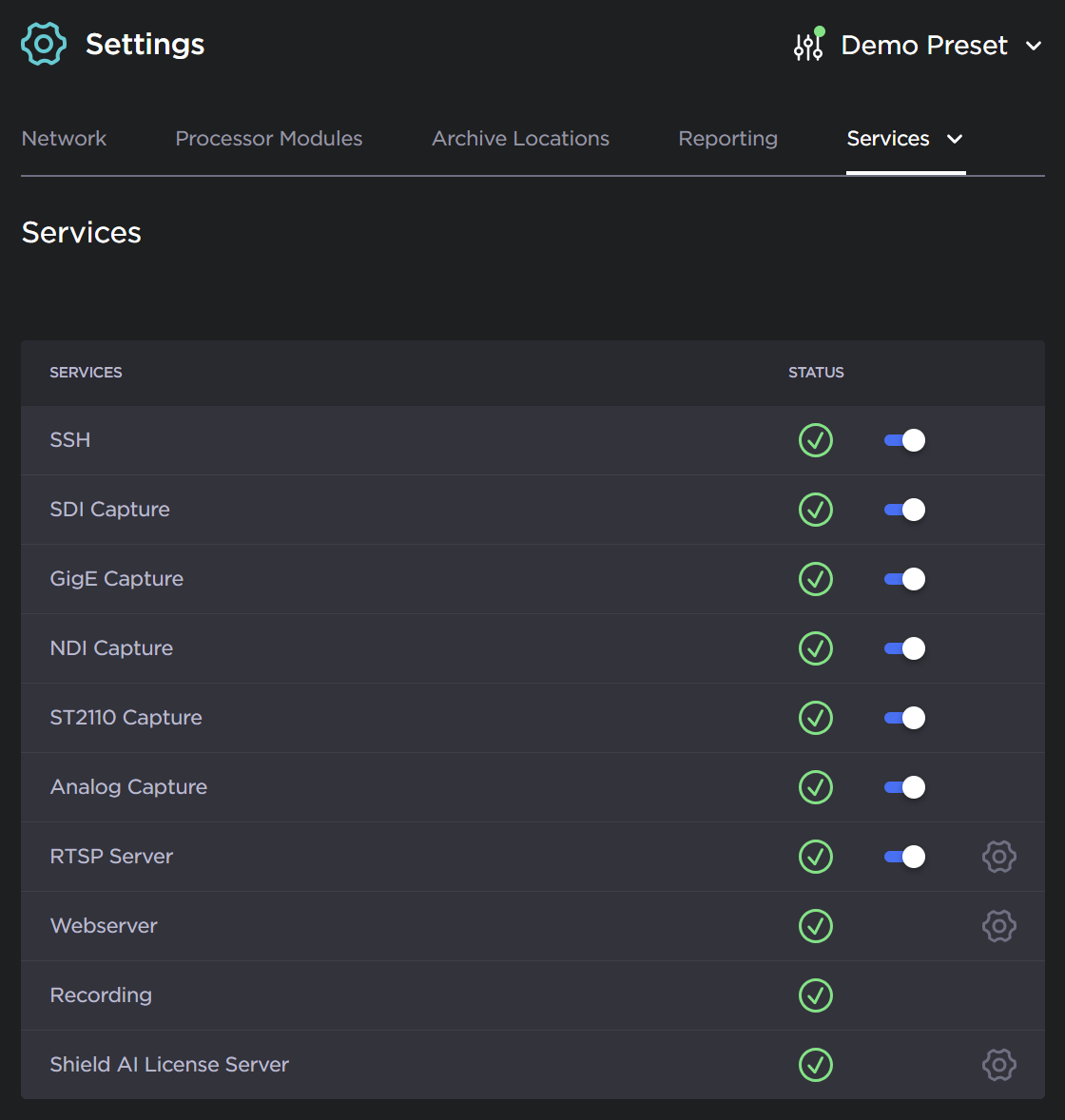Screen dimensions: 1065x1120
Task: Click the GigE Capture service row label
Action: pyautogui.click(x=117, y=579)
